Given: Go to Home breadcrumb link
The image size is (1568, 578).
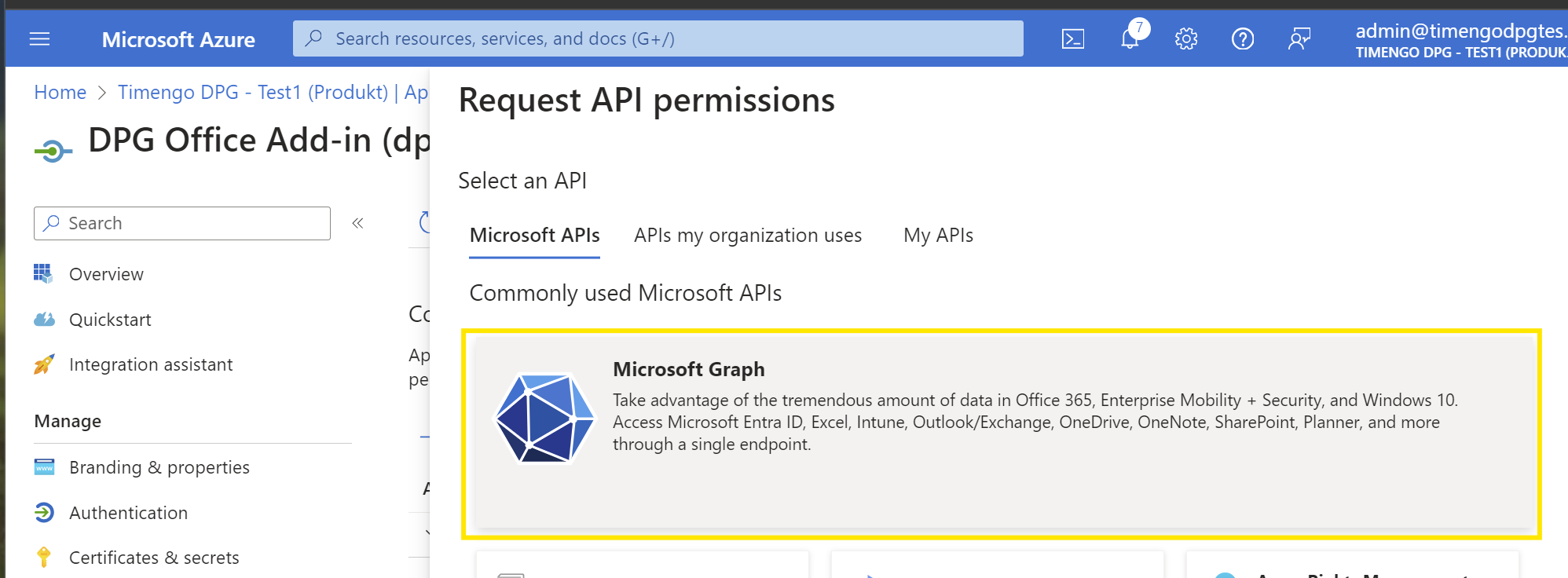Looking at the screenshot, I should (60, 93).
